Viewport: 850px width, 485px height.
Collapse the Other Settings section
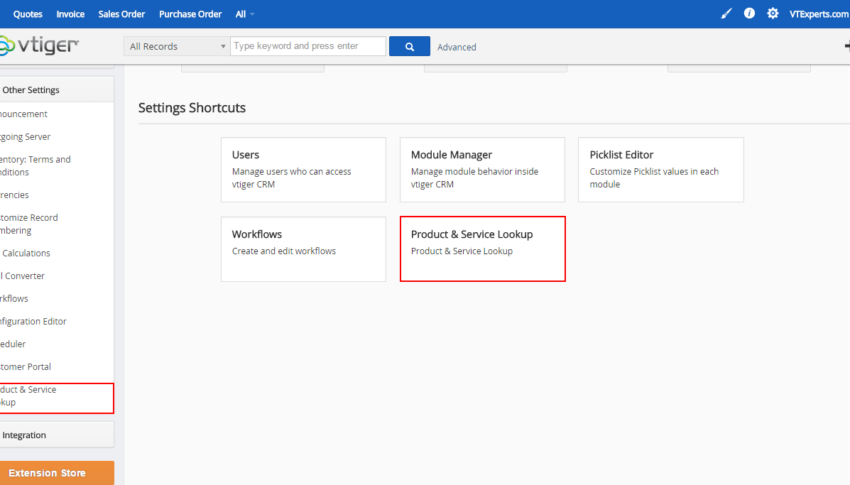(56, 90)
